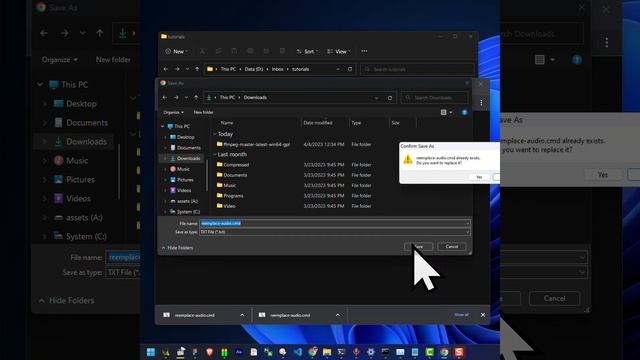Open Visual Studio Code from the taskbar
The image size is (640, 360).
tap(298, 352)
